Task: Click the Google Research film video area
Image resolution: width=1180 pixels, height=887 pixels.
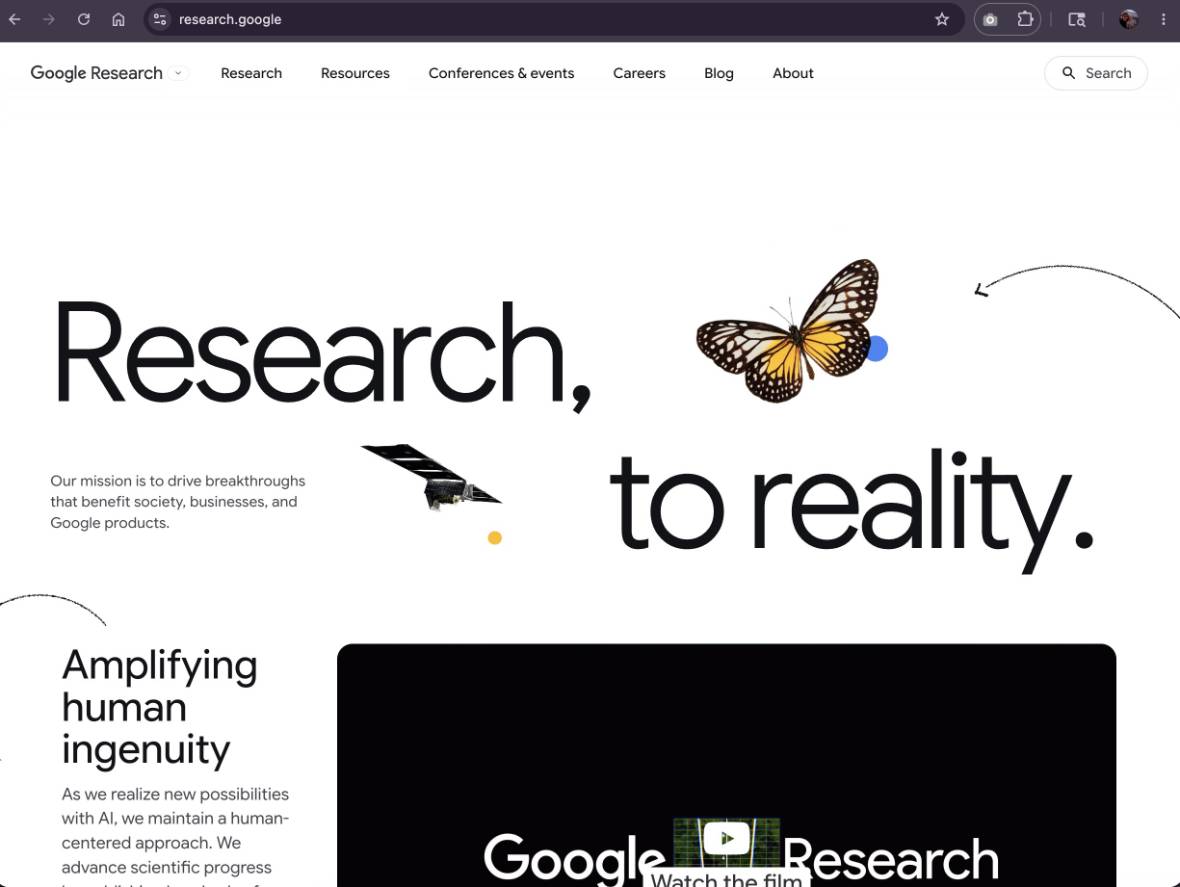Action: (x=726, y=765)
